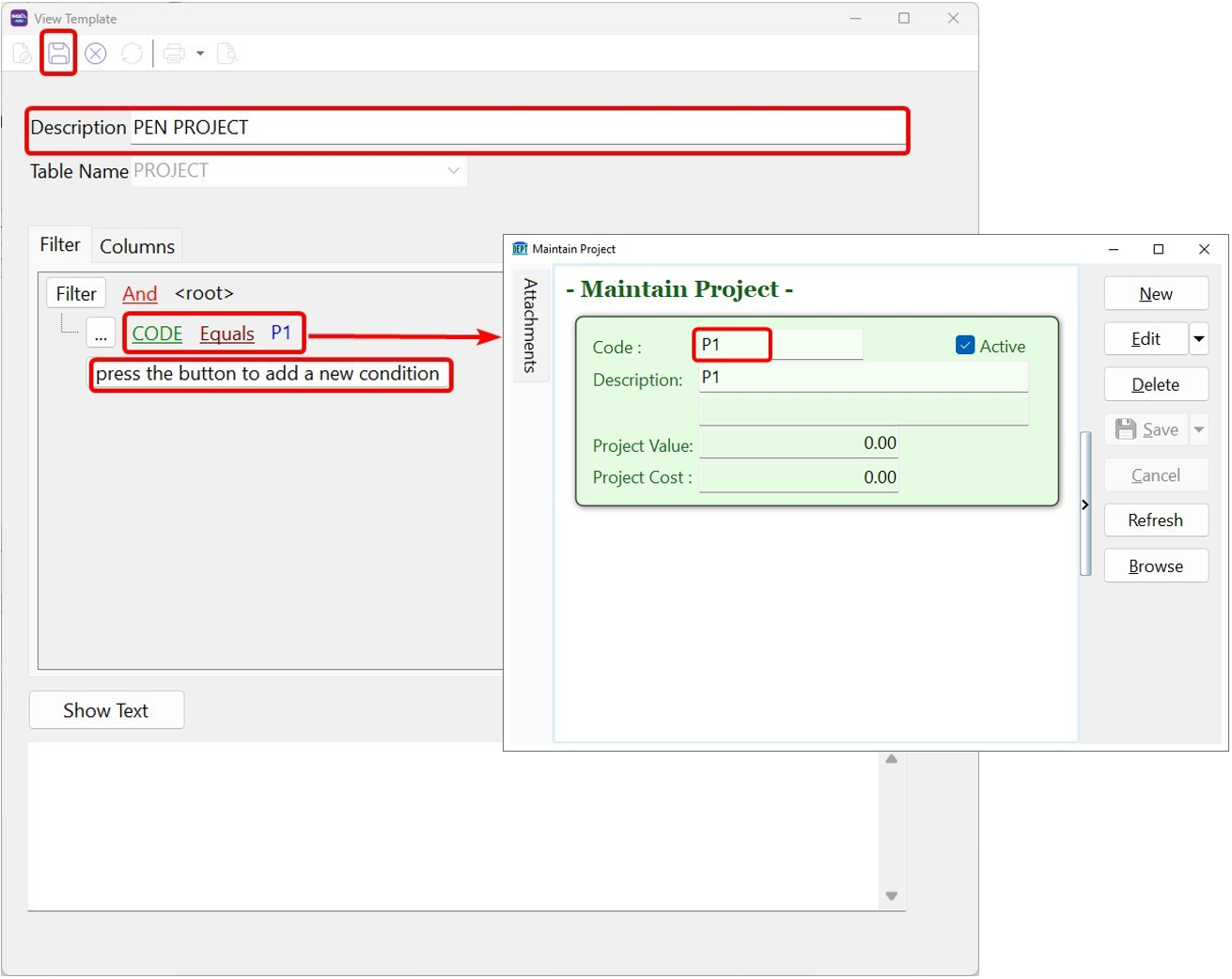Click the View Template app icon in title bar

(x=19, y=18)
